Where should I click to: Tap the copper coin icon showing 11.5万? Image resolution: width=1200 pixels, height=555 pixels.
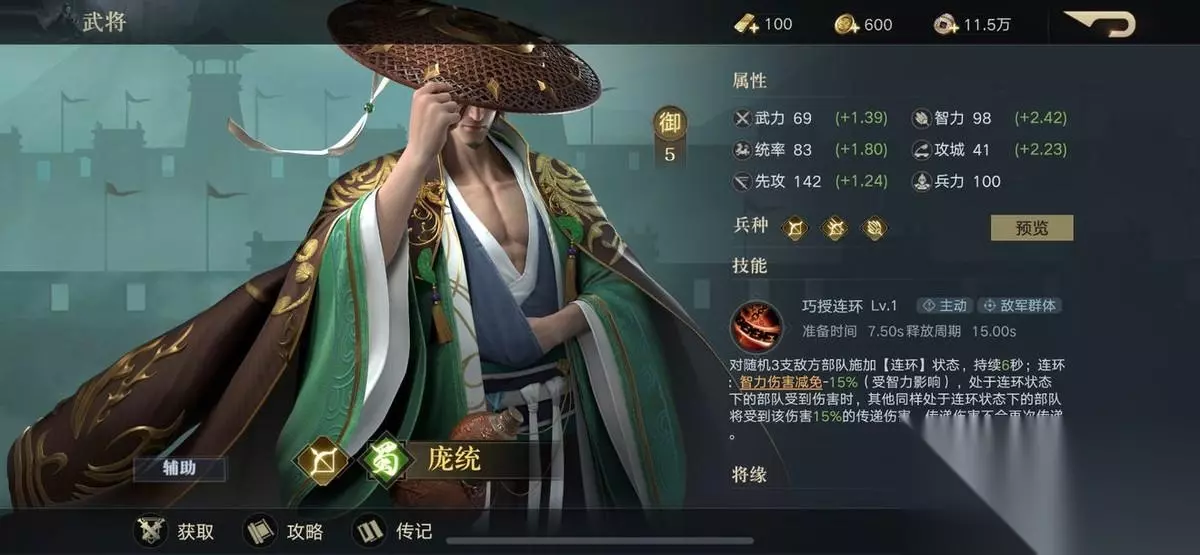[946, 23]
